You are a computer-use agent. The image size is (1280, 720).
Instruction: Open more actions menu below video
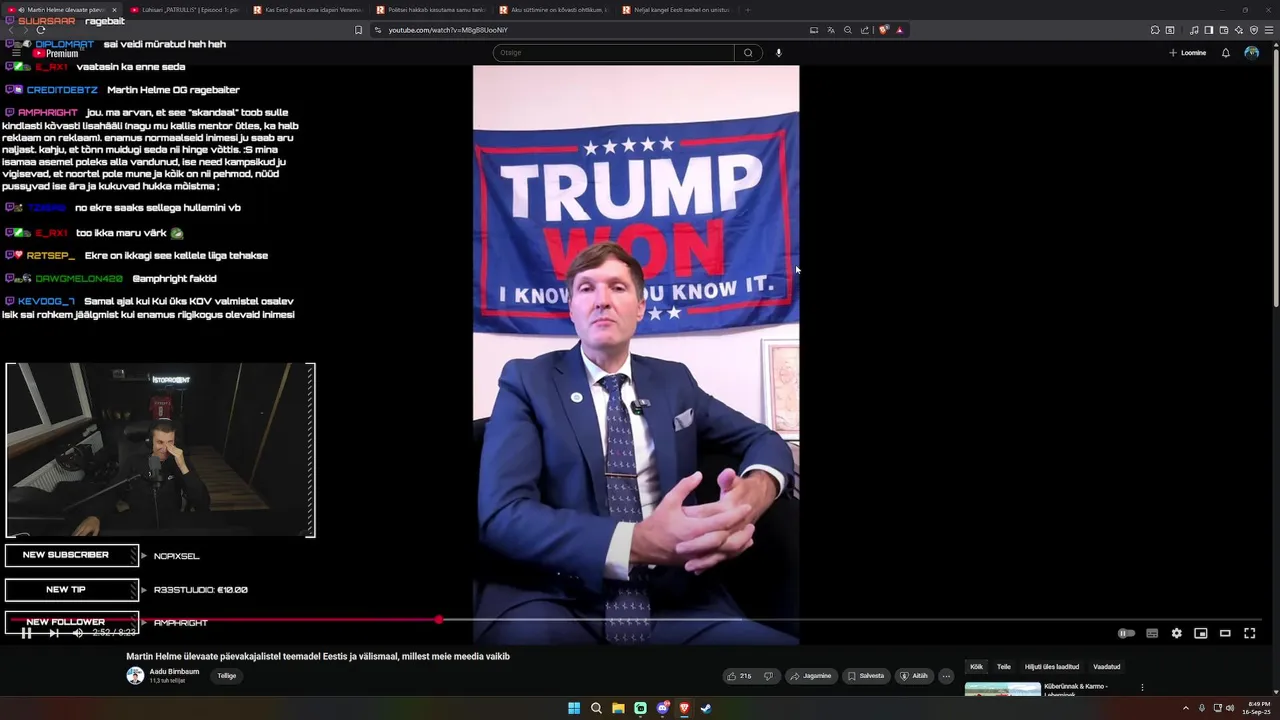click(x=946, y=676)
